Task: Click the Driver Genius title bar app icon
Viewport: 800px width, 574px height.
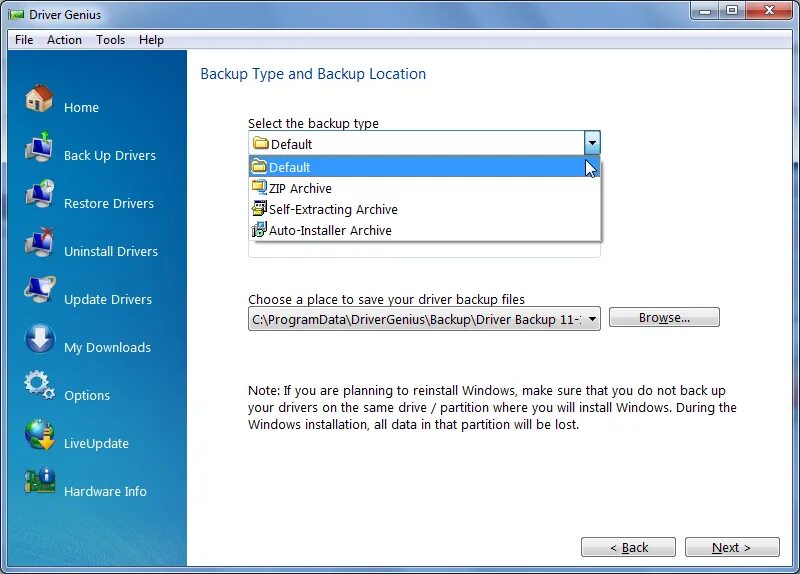Action: coord(16,14)
